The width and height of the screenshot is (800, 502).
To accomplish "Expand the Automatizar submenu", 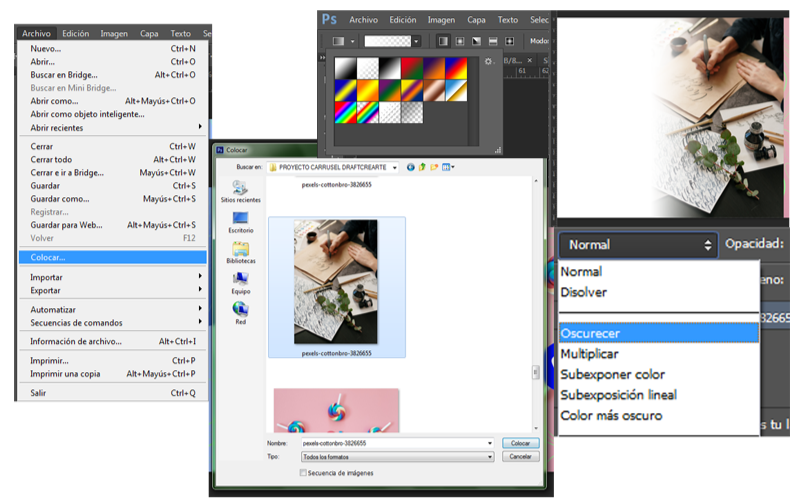I will click(200, 309).
